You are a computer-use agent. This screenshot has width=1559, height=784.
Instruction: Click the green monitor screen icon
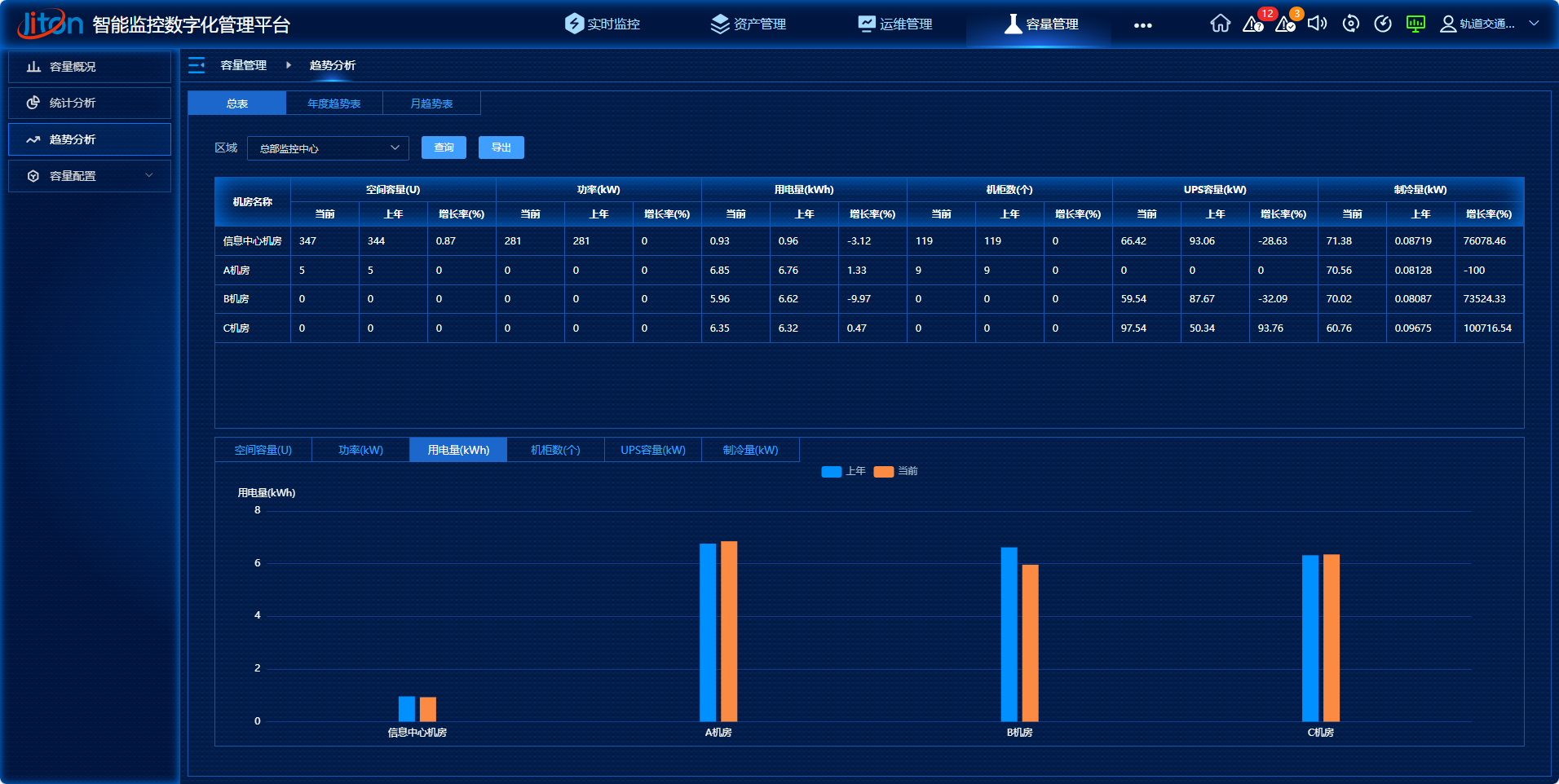[x=1415, y=24]
